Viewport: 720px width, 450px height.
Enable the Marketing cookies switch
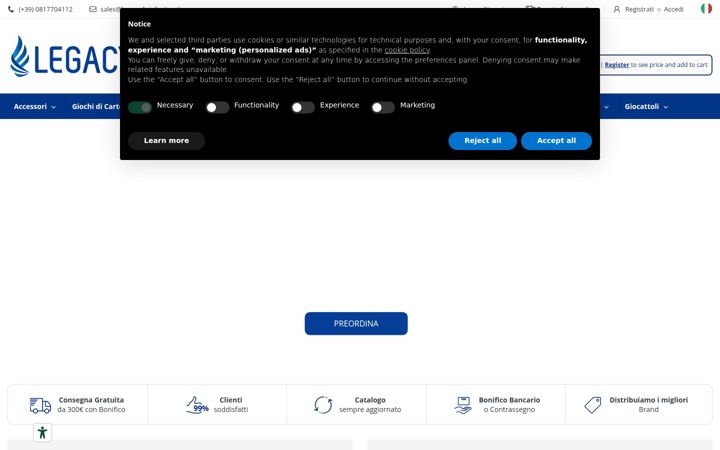383,107
